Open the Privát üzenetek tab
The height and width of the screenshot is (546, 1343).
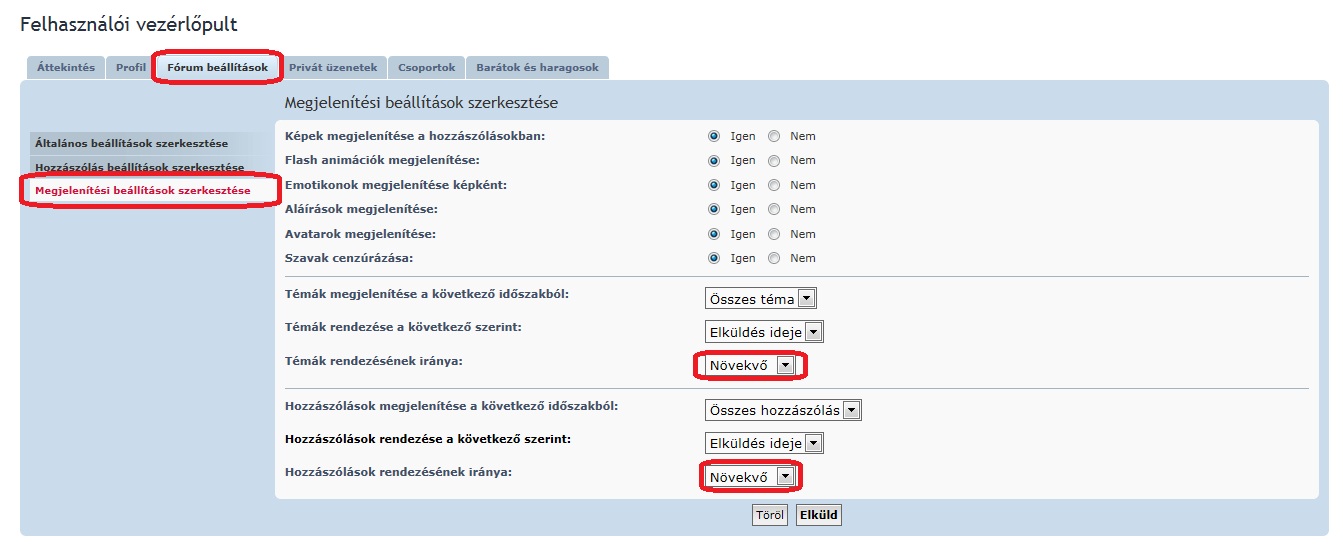tap(333, 68)
